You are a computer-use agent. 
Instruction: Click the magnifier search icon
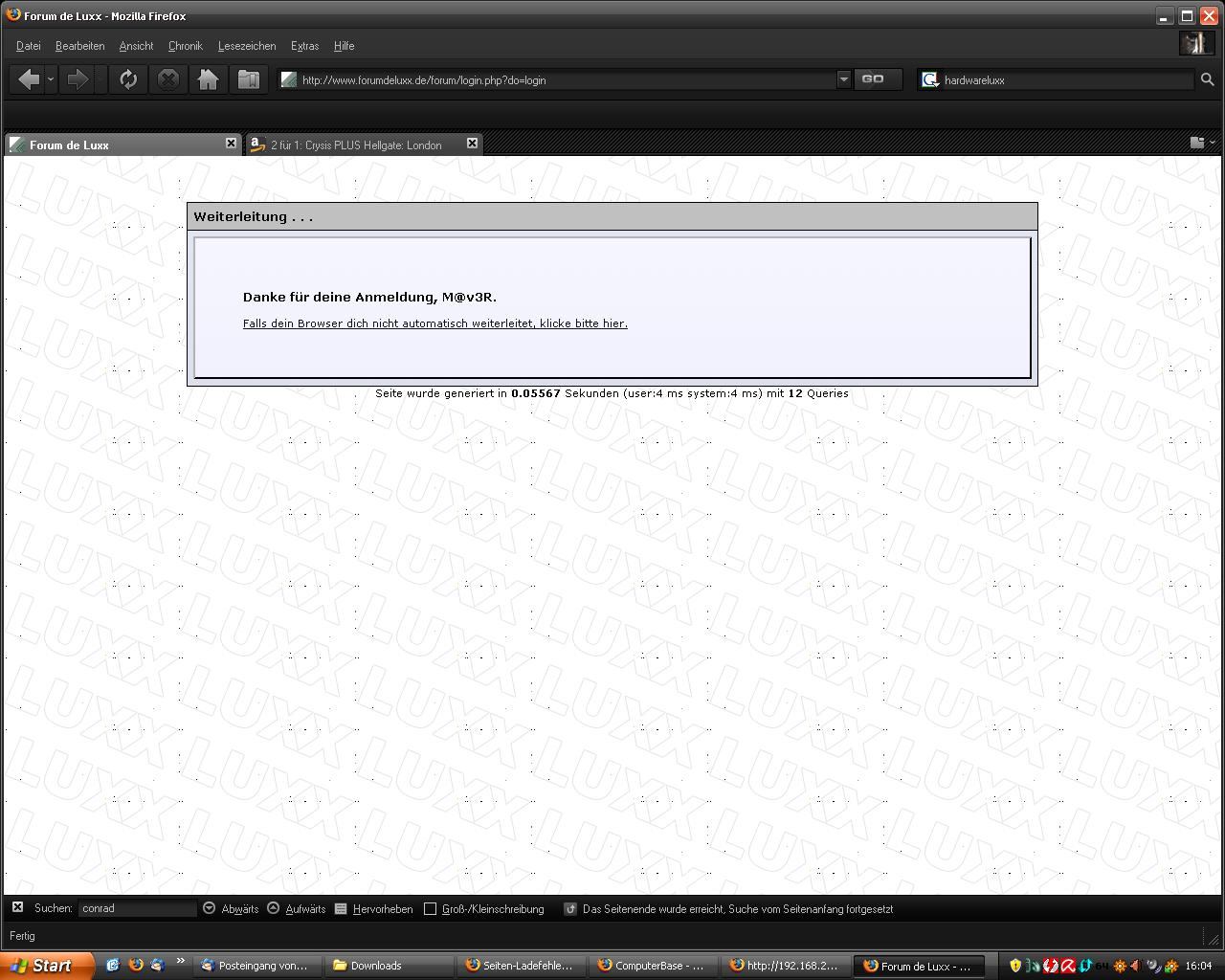(x=1207, y=79)
